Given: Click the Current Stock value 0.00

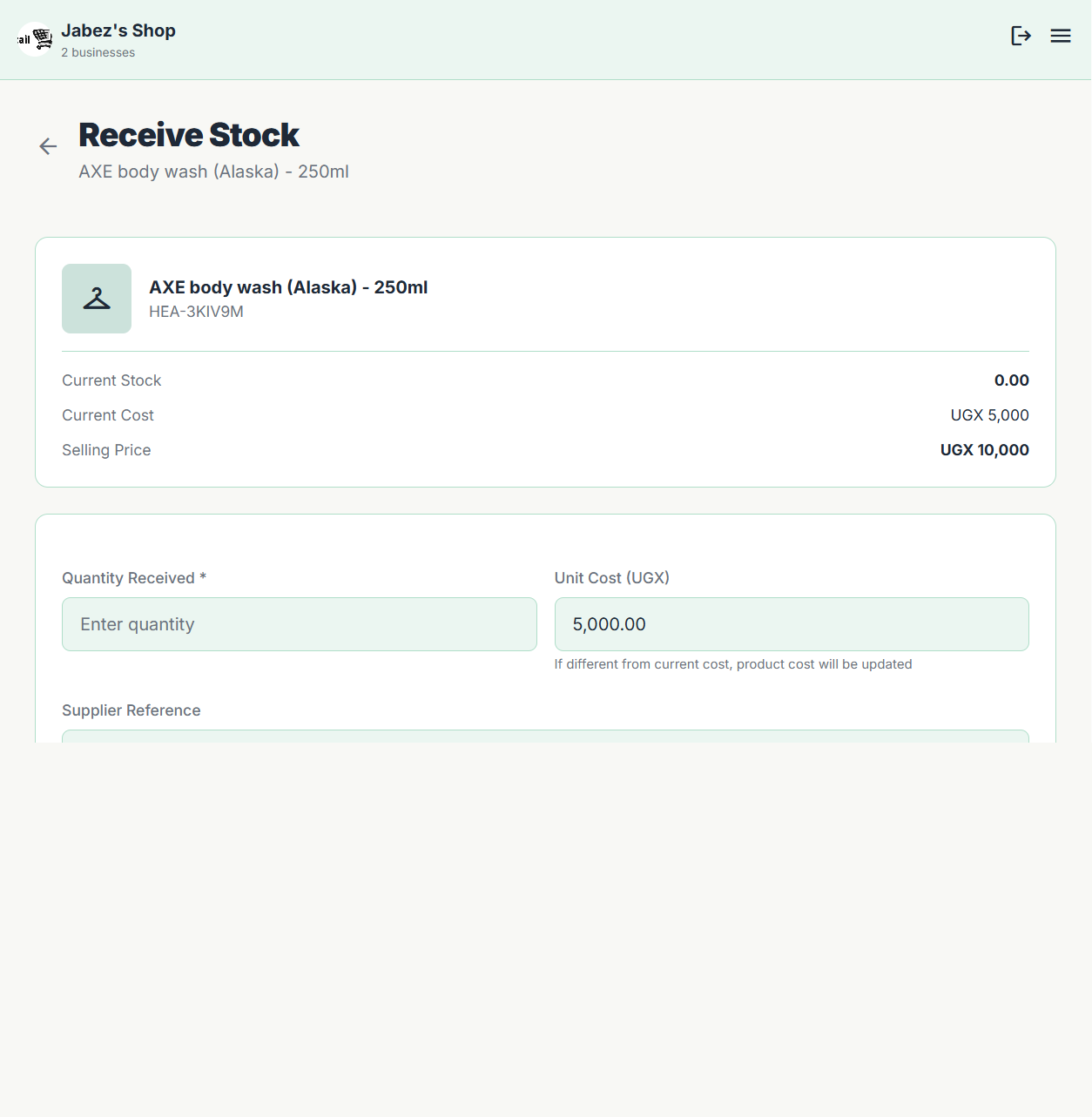Looking at the screenshot, I should pyautogui.click(x=1011, y=380).
